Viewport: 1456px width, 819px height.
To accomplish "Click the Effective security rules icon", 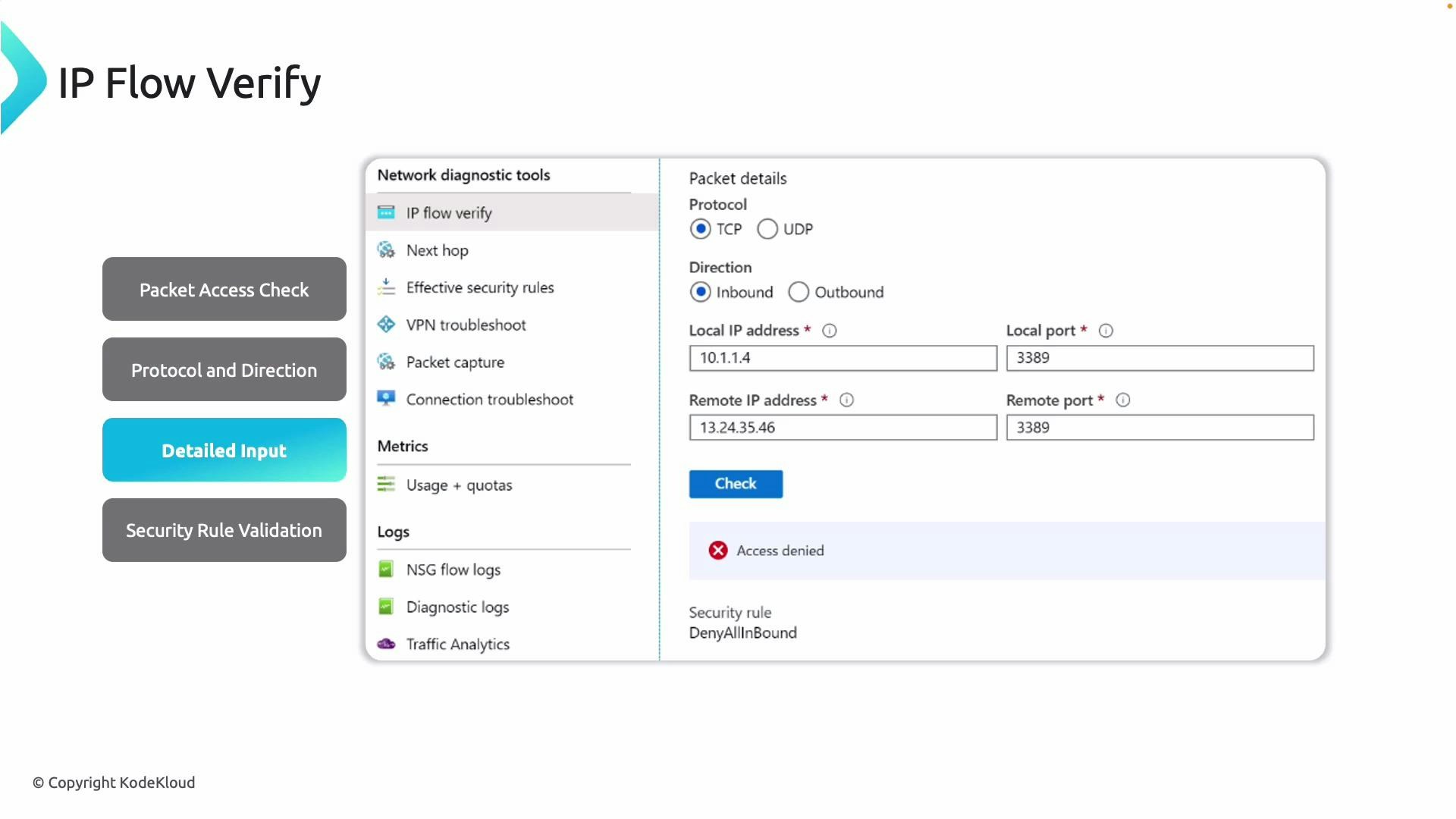I will pyautogui.click(x=386, y=287).
